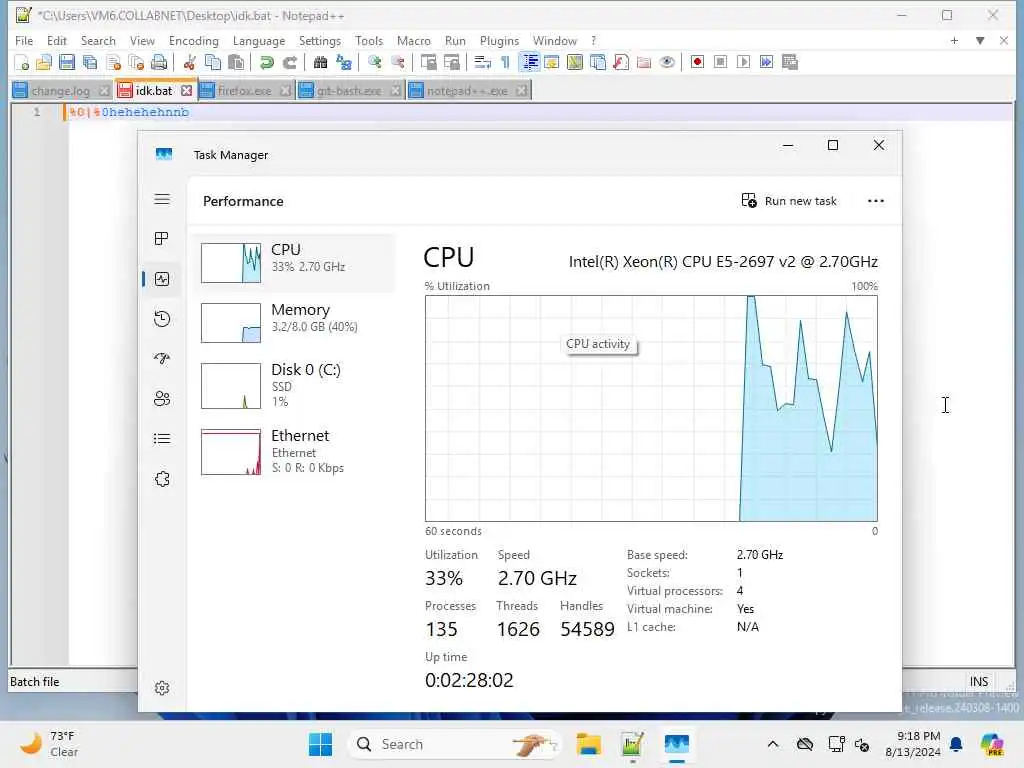Click the Redo toolbar icon
Screen dimensions: 1024x768
pos(290,62)
